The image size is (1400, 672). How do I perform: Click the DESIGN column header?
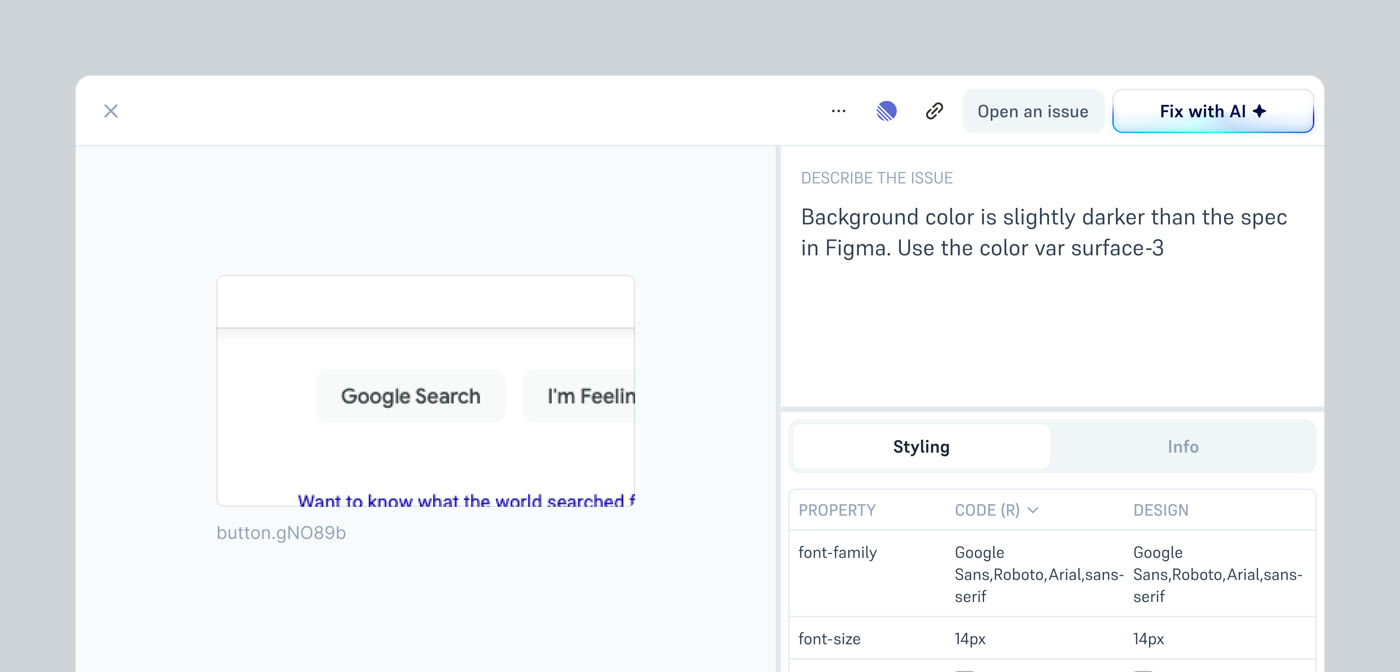[1161, 510]
